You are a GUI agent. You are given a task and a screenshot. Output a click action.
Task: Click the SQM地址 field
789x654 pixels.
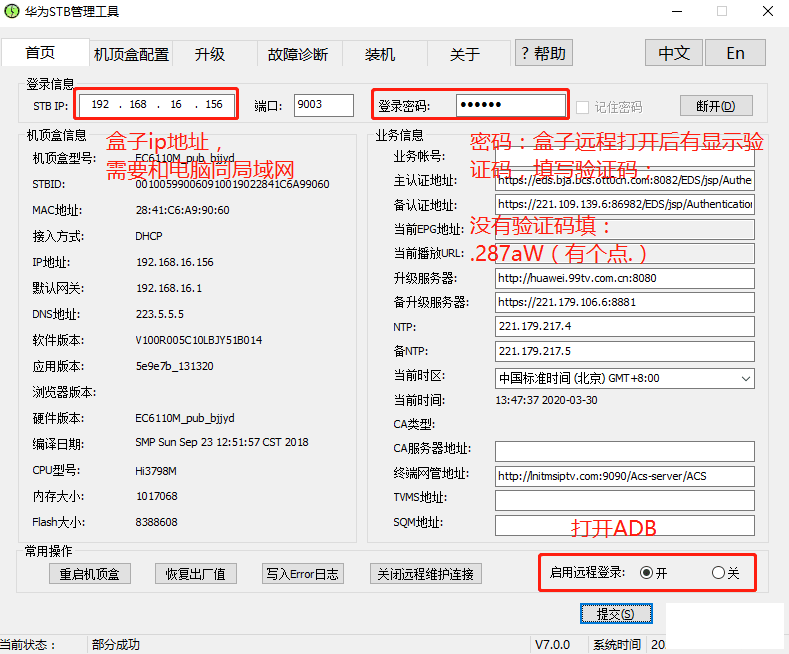pos(624,525)
